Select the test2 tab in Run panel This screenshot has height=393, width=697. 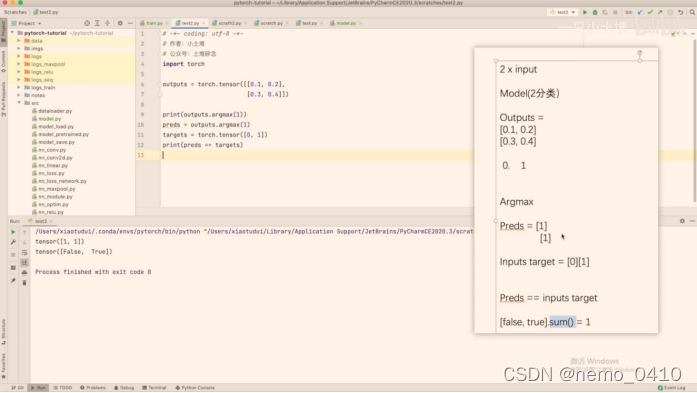tap(40, 221)
